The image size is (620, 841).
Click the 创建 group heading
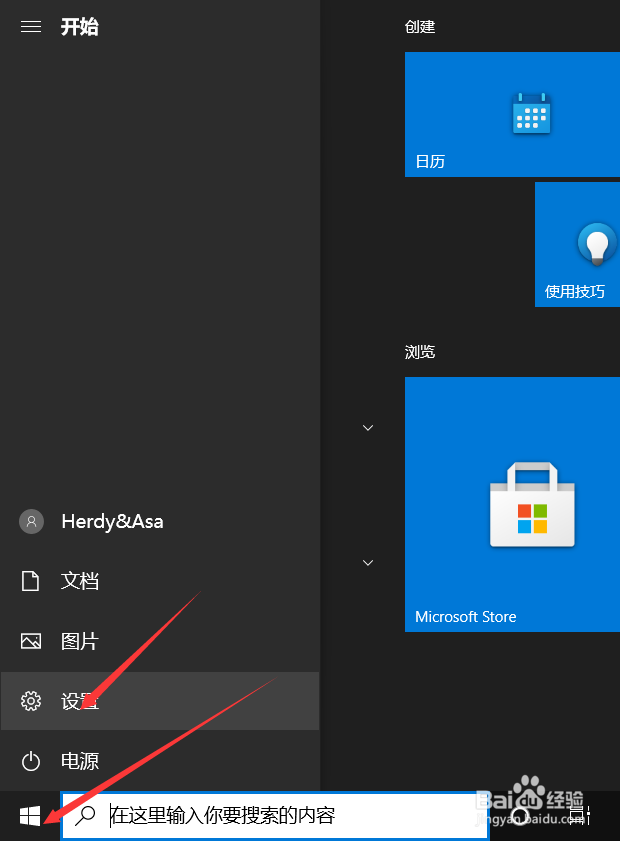[x=420, y=26]
